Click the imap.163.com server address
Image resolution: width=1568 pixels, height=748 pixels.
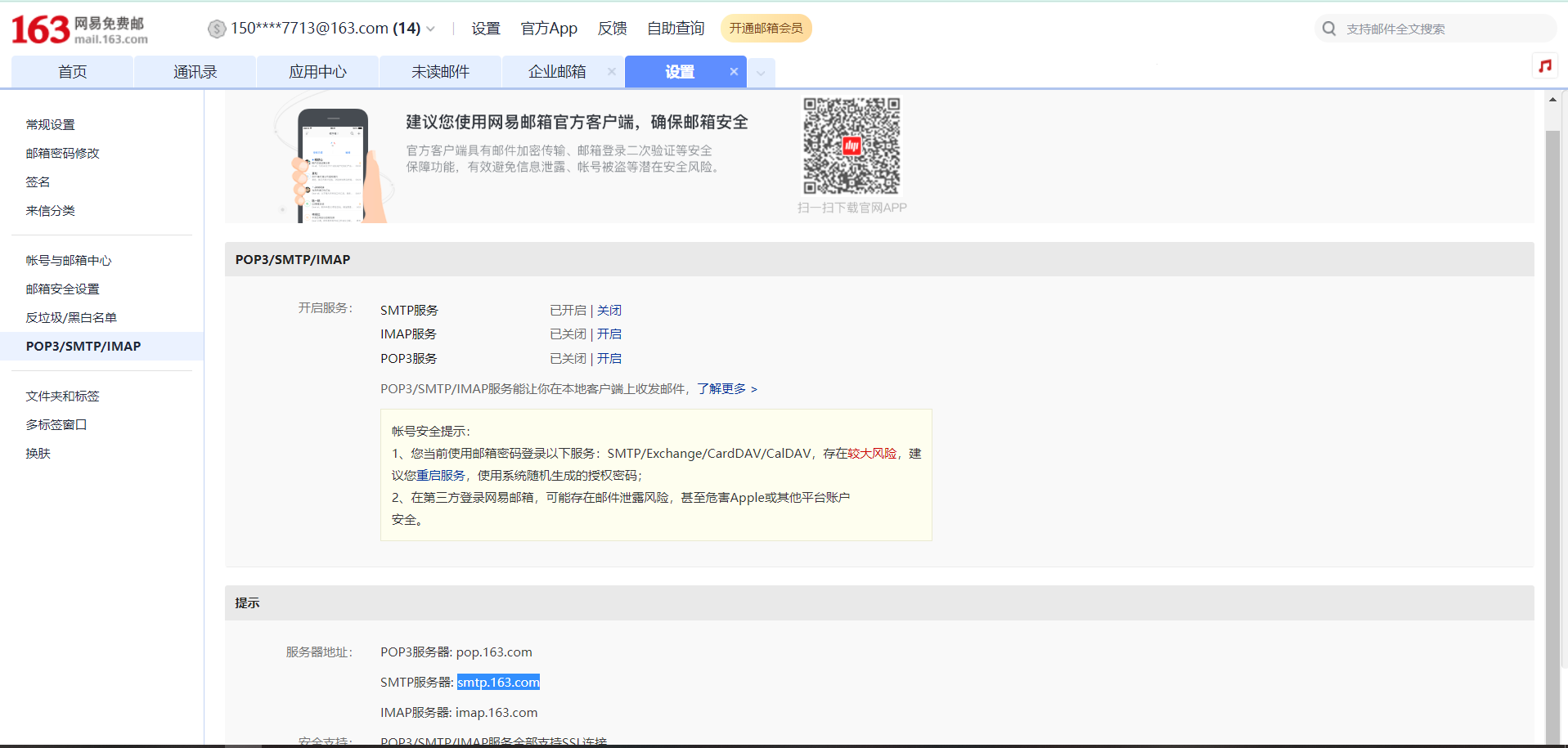pyautogui.click(x=496, y=712)
